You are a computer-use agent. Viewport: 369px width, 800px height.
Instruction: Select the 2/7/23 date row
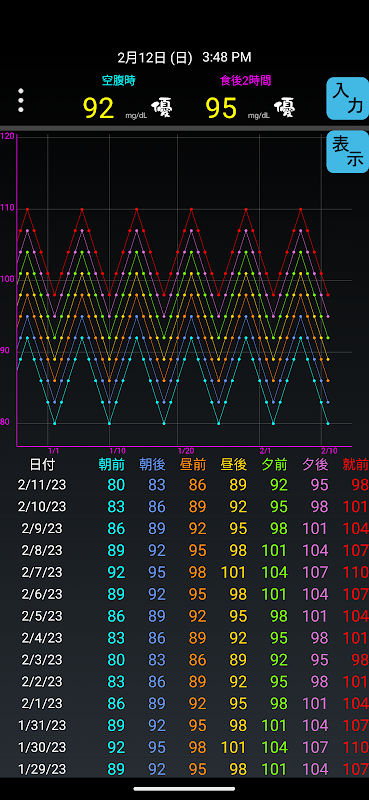click(184, 572)
